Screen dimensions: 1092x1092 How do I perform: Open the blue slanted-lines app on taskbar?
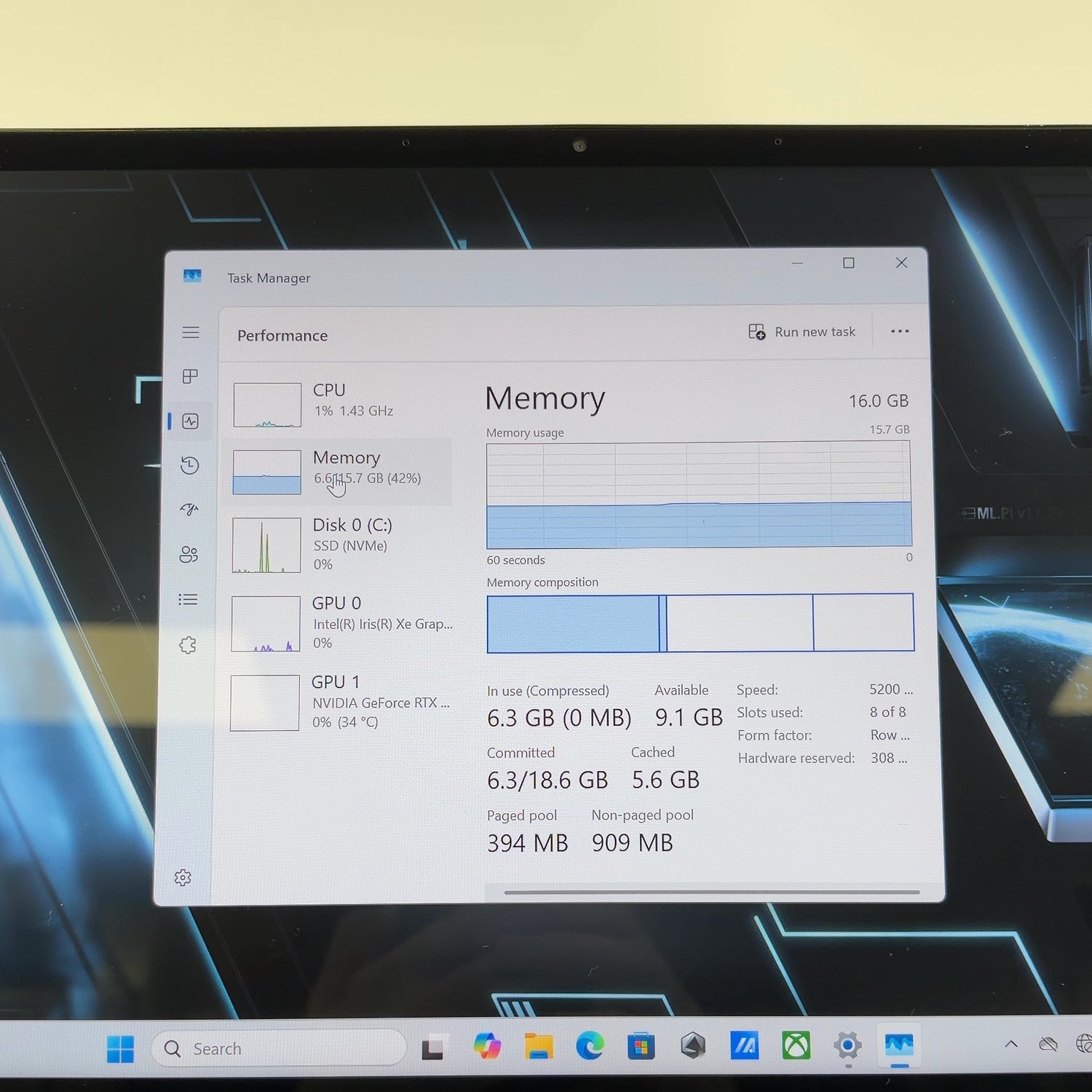[x=745, y=1045]
